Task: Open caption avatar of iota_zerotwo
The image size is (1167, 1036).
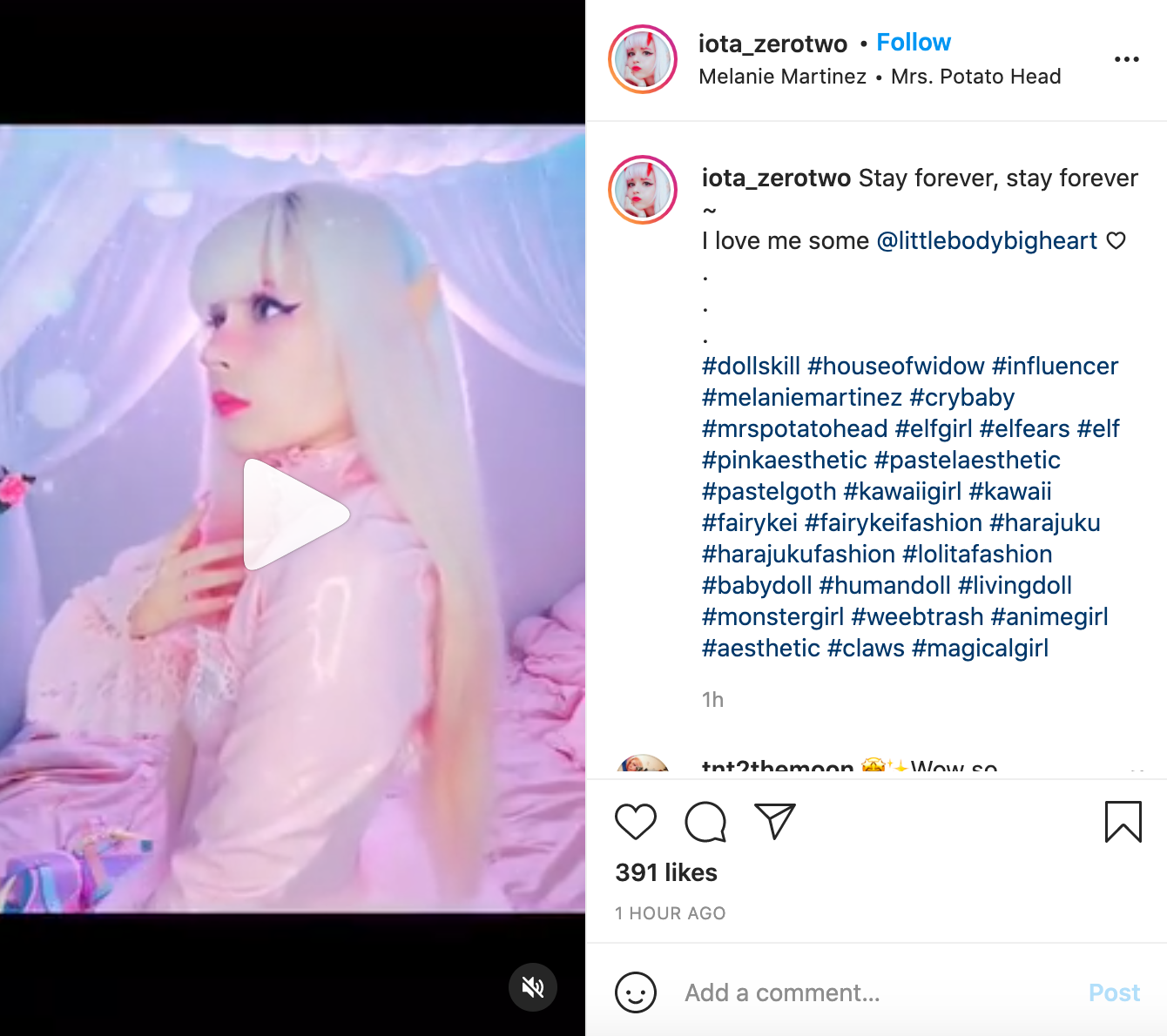Action: [x=643, y=190]
